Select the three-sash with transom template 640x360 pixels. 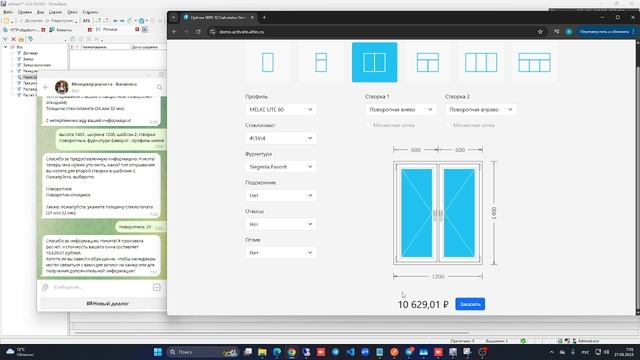coord(534,62)
